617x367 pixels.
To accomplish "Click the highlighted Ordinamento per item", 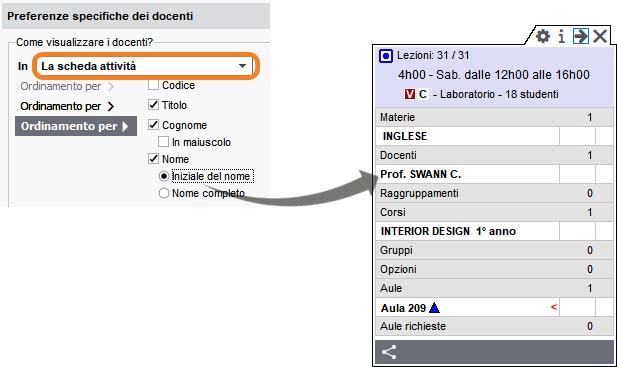I will pos(76,126).
